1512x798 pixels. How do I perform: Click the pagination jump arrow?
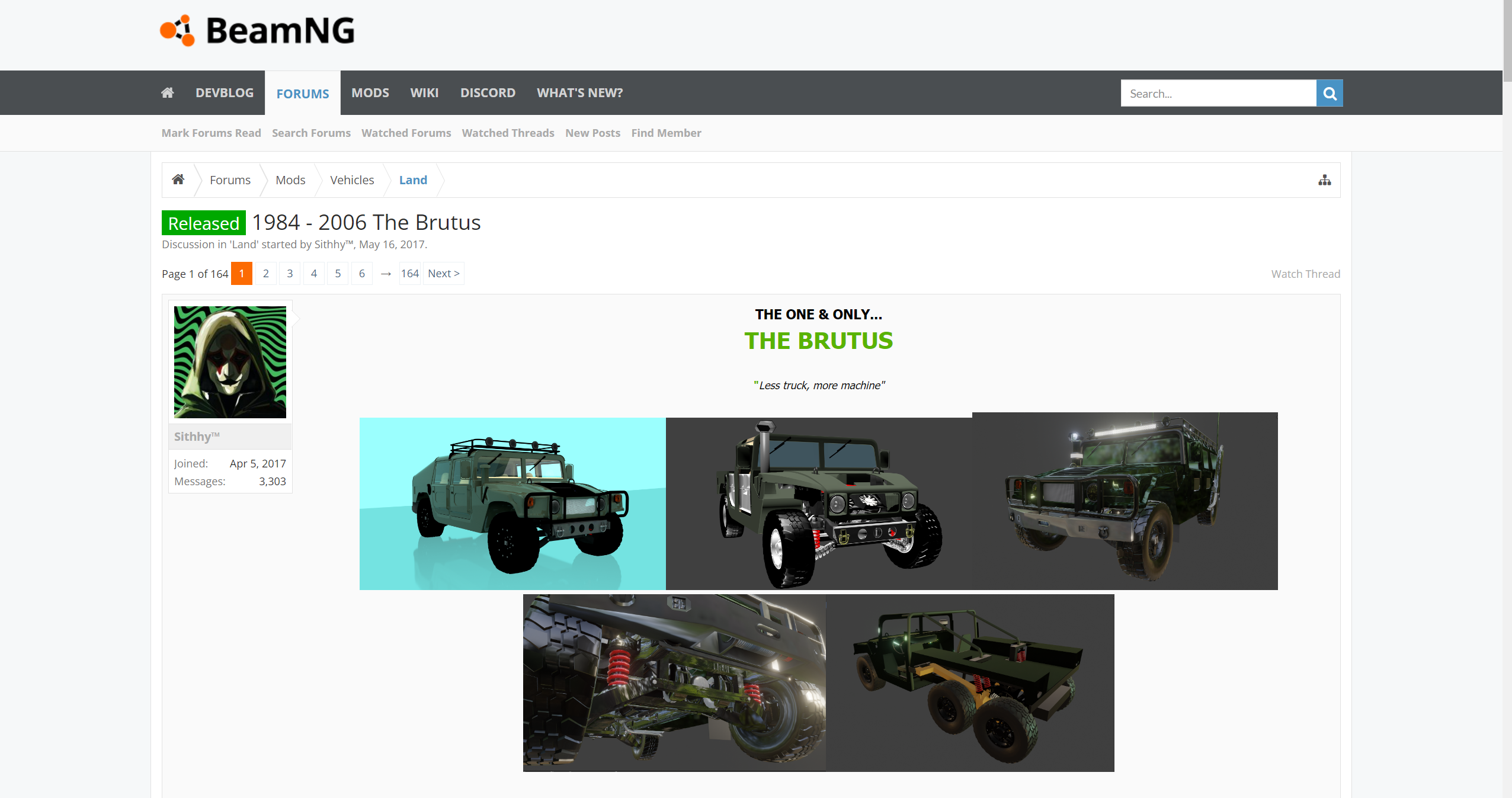tap(386, 274)
